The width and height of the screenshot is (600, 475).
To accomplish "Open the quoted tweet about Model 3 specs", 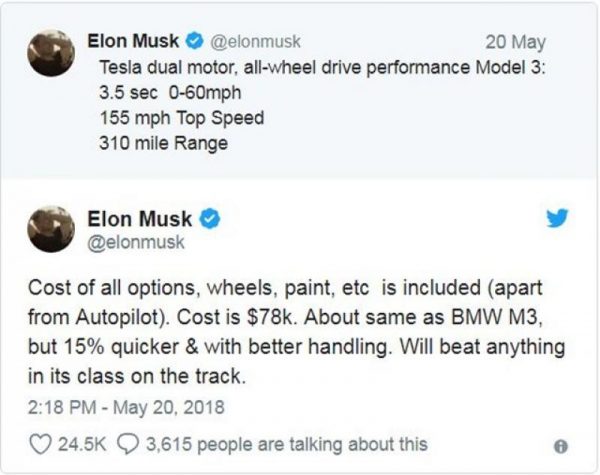I will 300,91.
